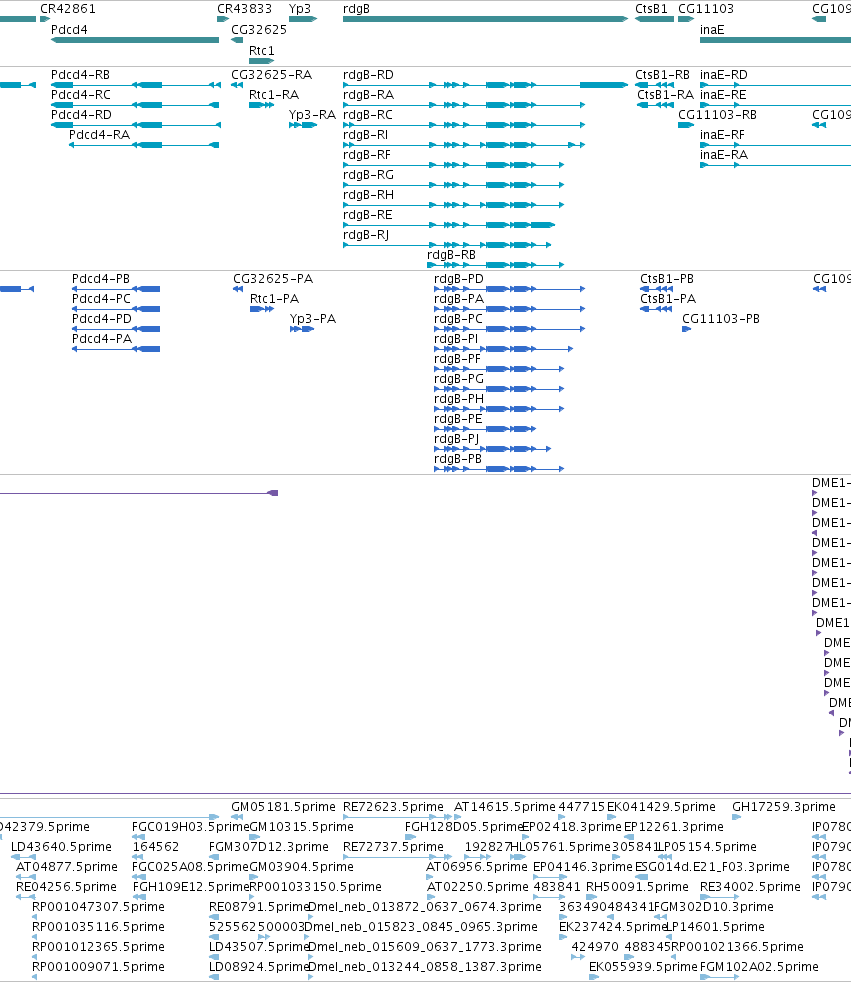This screenshot has height=982, width=851.
Task: Click the rdgB-PB protein label
Action: click(458, 459)
